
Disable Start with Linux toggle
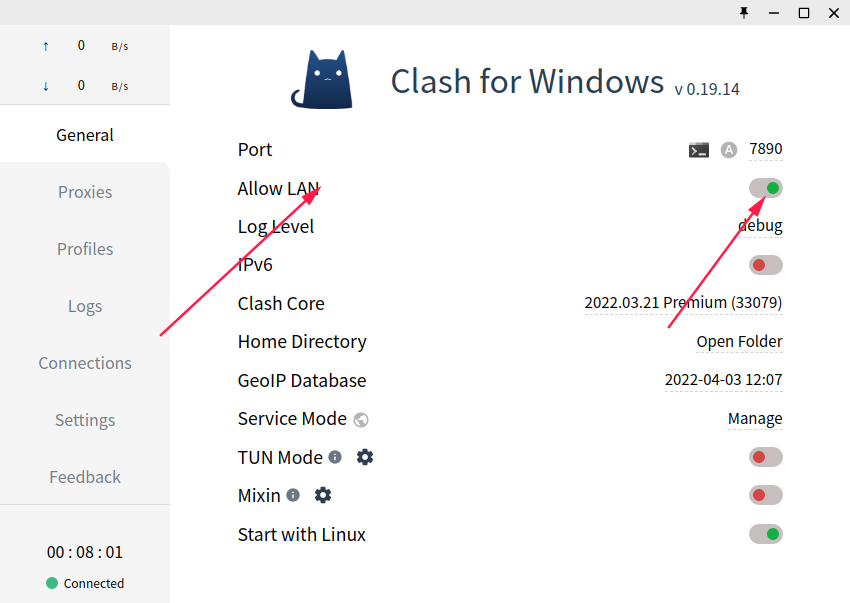765,534
